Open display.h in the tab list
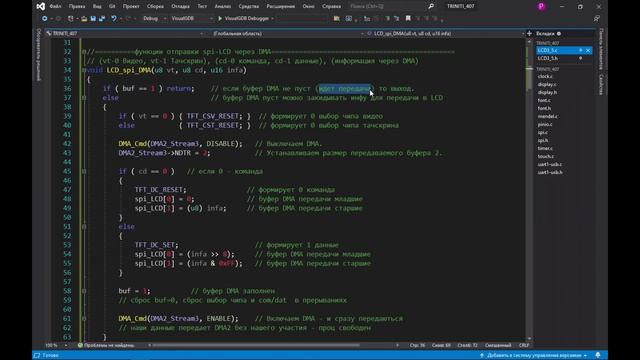The width and height of the screenshot is (640, 360). click(x=547, y=92)
